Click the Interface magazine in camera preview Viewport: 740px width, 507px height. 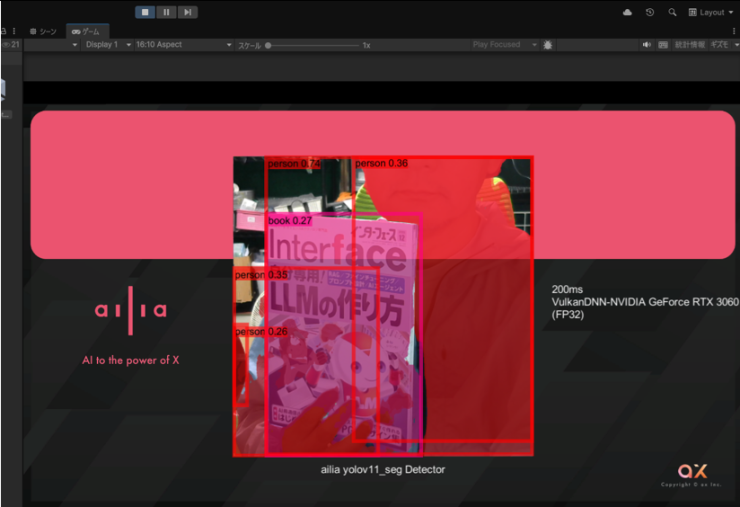pyautogui.click(x=340, y=330)
